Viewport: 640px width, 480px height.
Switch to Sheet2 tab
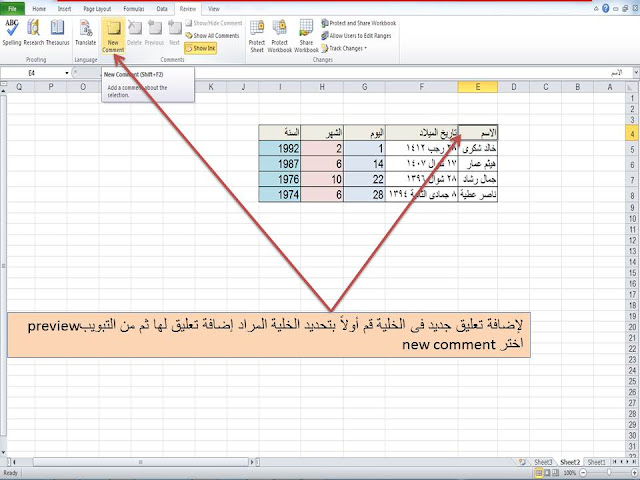tap(570, 462)
